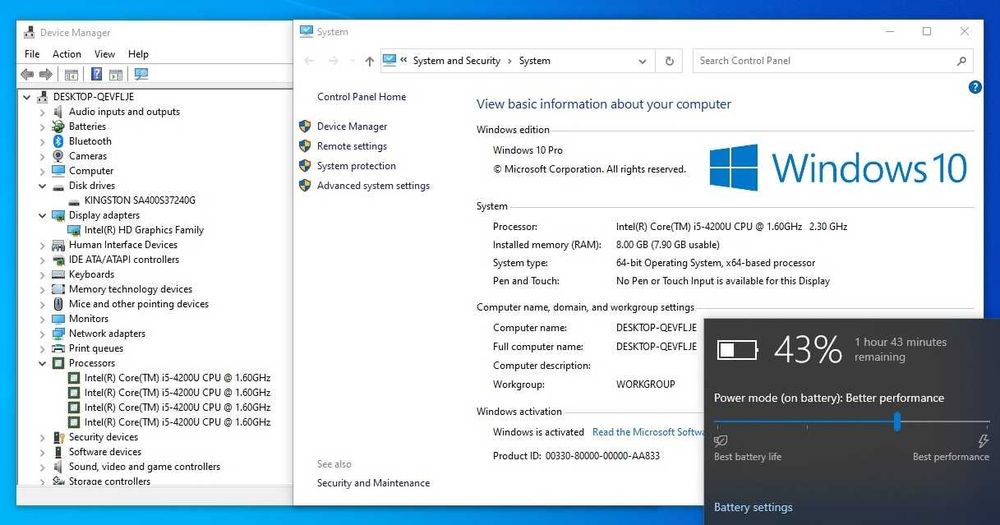Collapse the Display adapters node

tap(42, 216)
